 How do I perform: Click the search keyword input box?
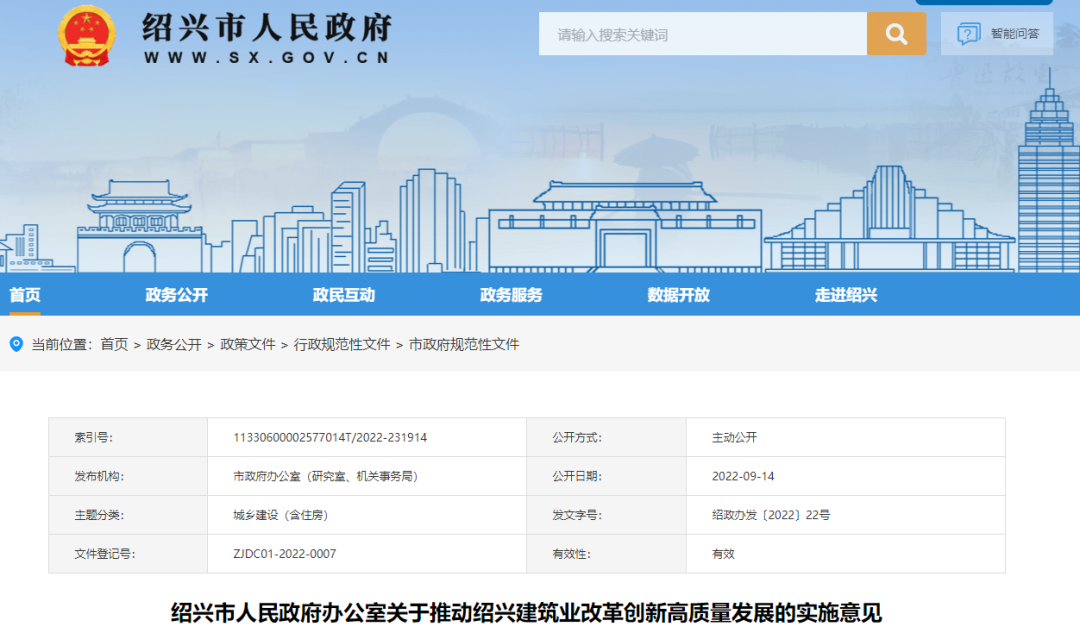coord(700,33)
